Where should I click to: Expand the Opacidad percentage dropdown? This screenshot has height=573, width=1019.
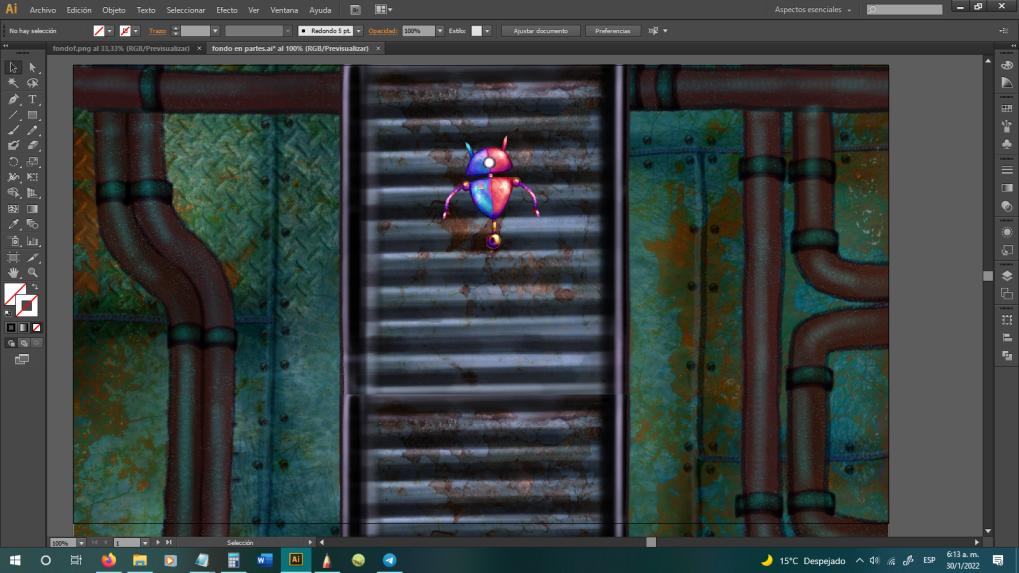coord(440,31)
